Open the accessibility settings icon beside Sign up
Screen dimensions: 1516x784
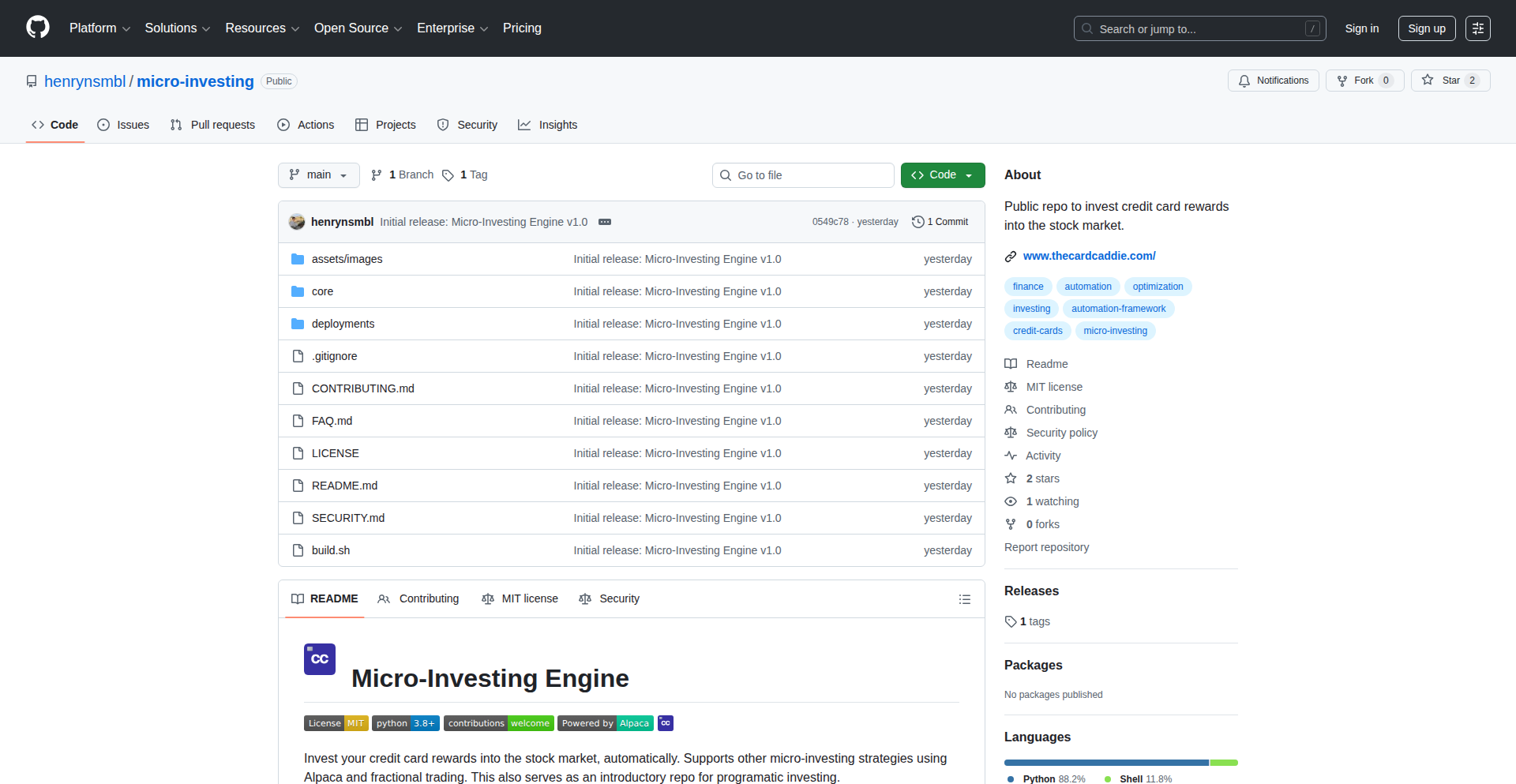coord(1477,28)
